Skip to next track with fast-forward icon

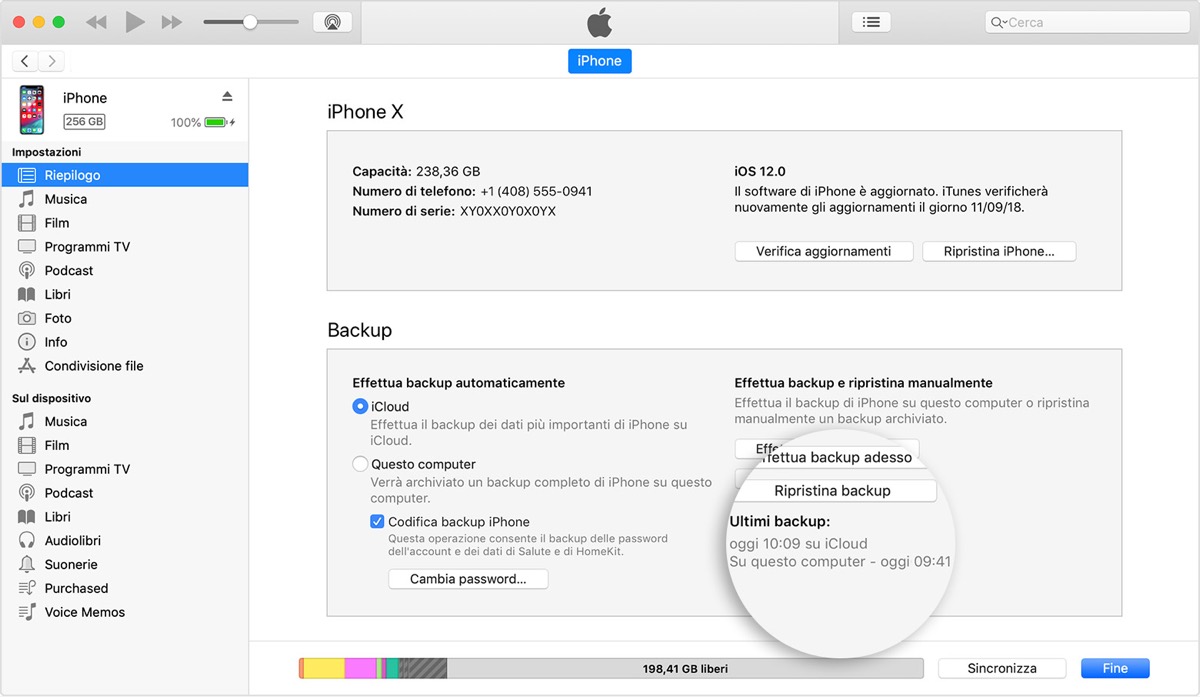click(172, 22)
